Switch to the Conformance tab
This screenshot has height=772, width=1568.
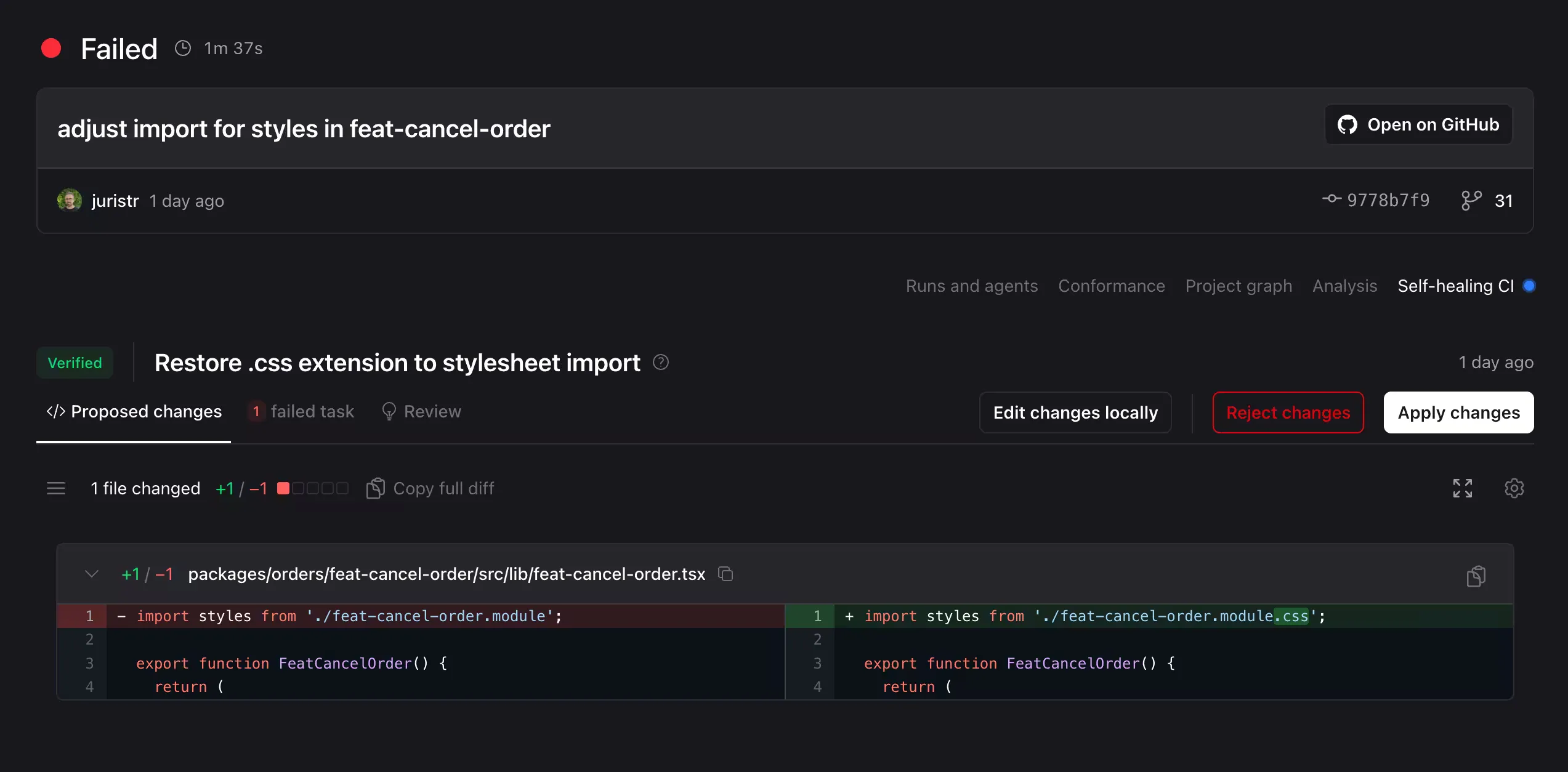tap(1111, 286)
